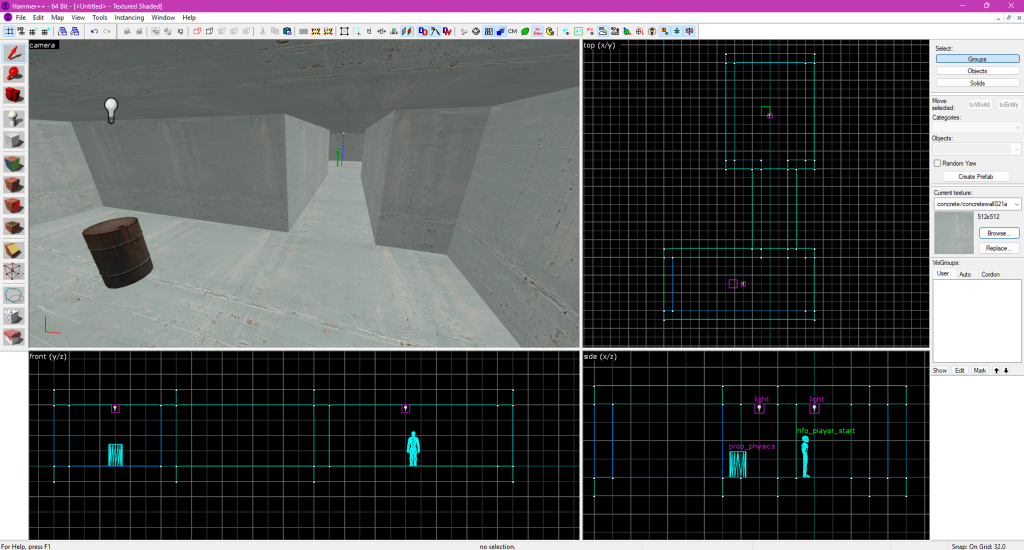The image size is (1024, 550).
Task: Switch to the Cordon VisGroups tab
Action: [990, 274]
